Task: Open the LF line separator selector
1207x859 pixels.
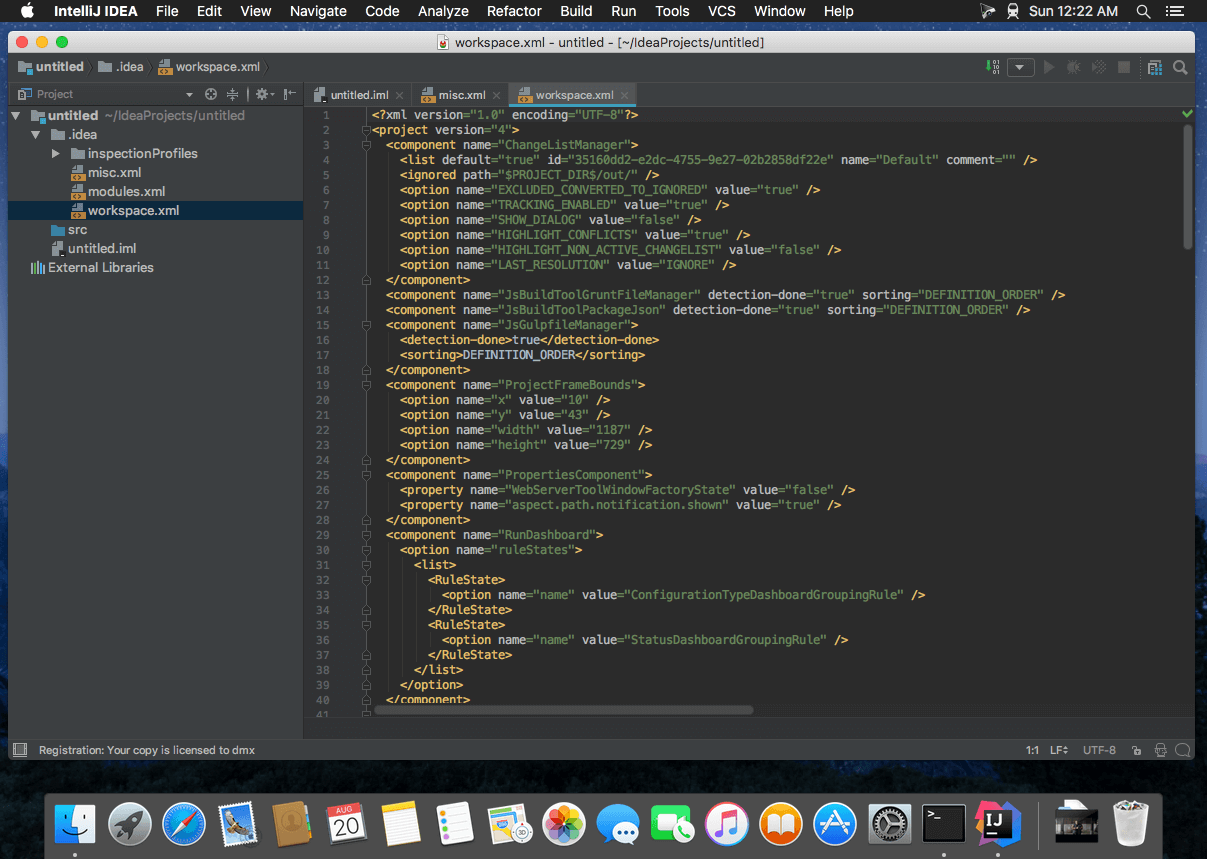Action: click(1059, 750)
